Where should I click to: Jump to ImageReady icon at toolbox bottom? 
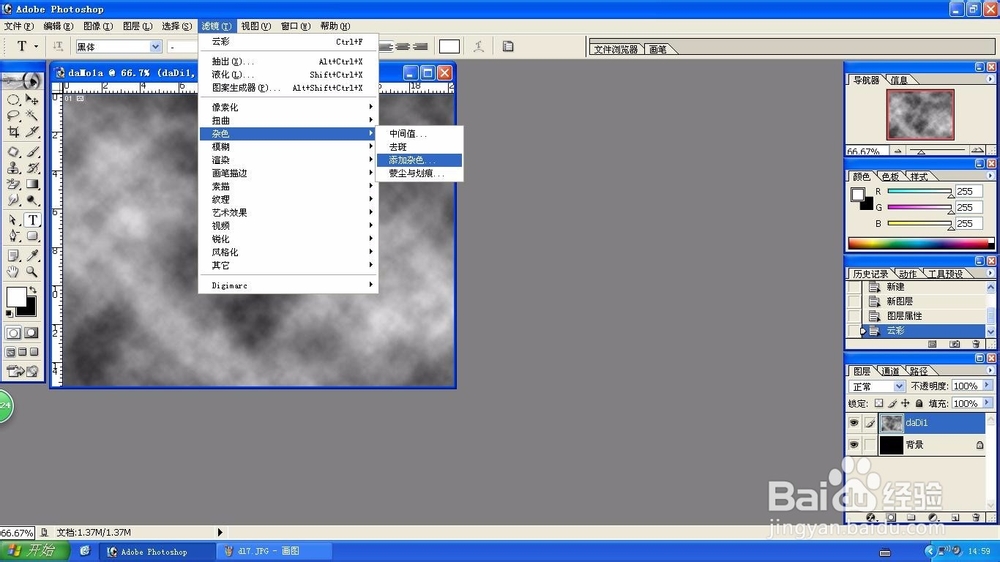click(22, 371)
